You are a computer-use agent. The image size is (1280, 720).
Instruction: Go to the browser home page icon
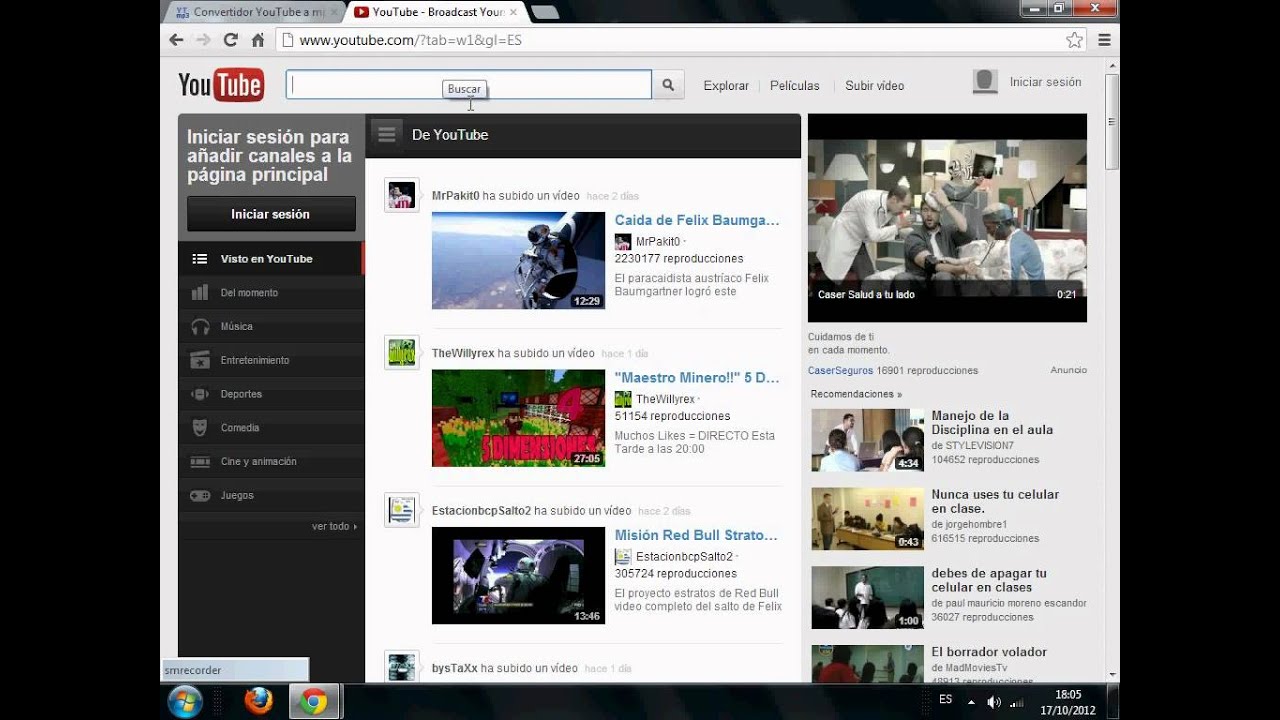[258, 40]
